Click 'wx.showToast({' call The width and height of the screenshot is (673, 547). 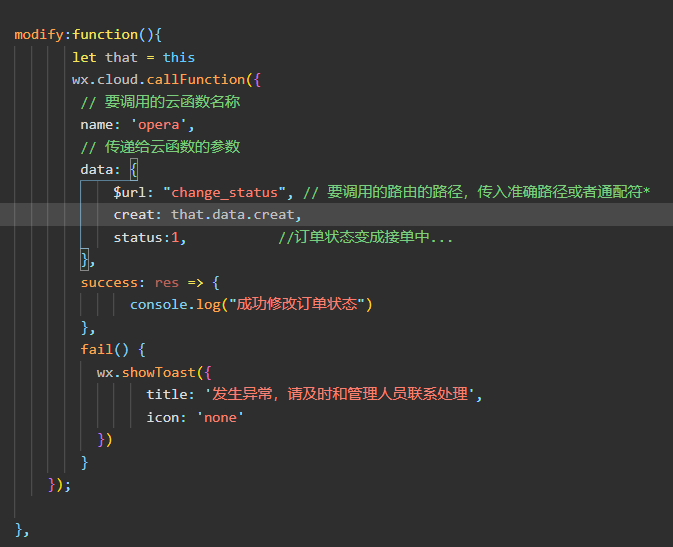click(154, 372)
